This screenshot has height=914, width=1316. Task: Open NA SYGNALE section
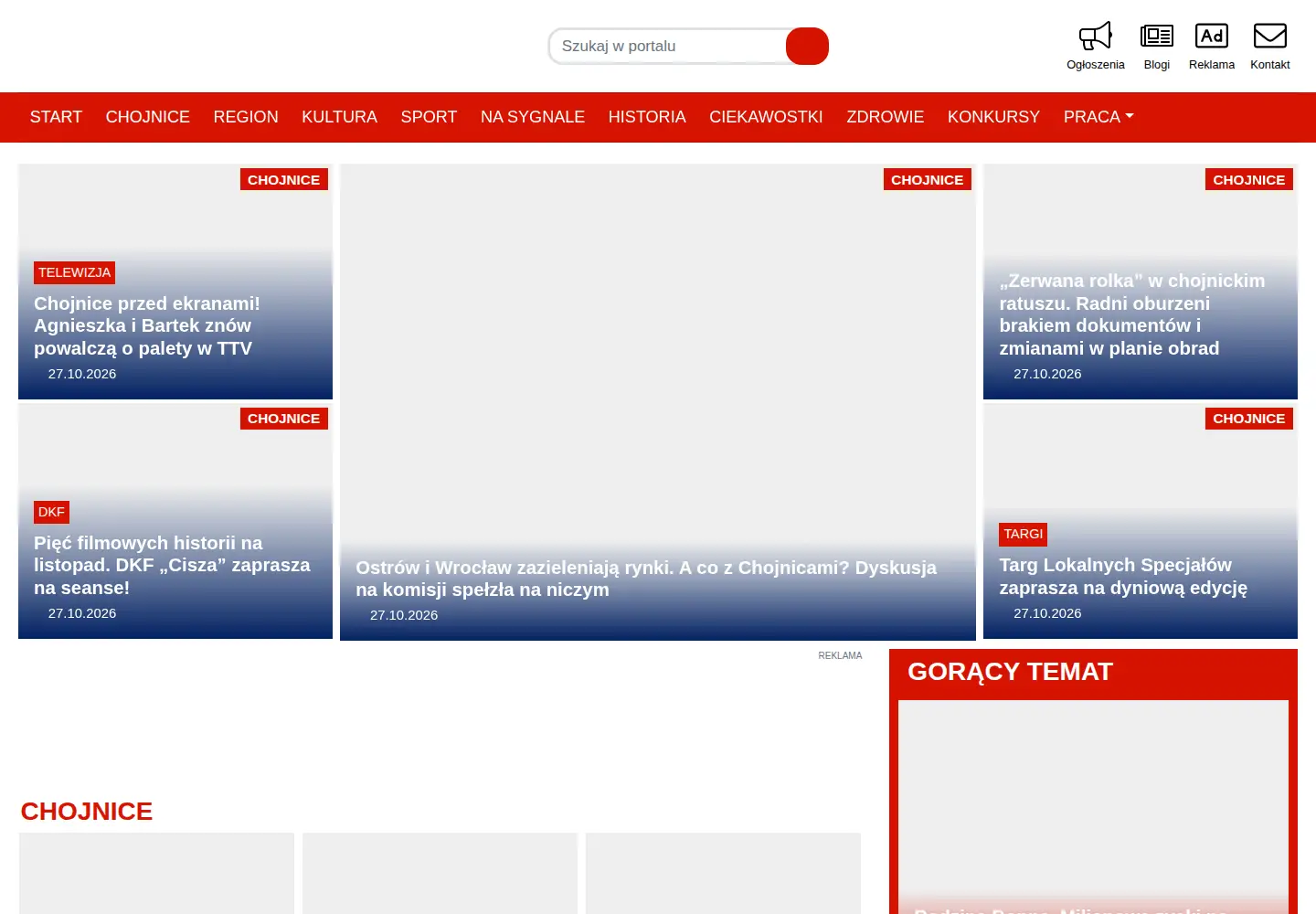(x=533, y=117)
